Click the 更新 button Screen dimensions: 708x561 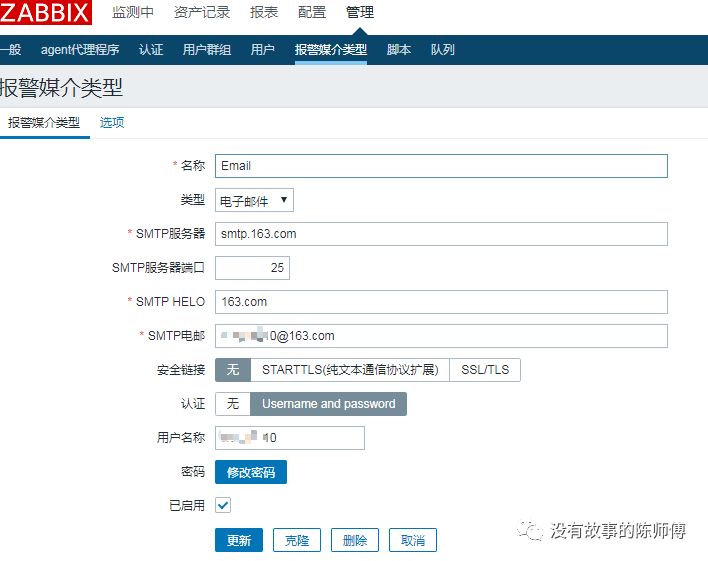tap(239, 540)
